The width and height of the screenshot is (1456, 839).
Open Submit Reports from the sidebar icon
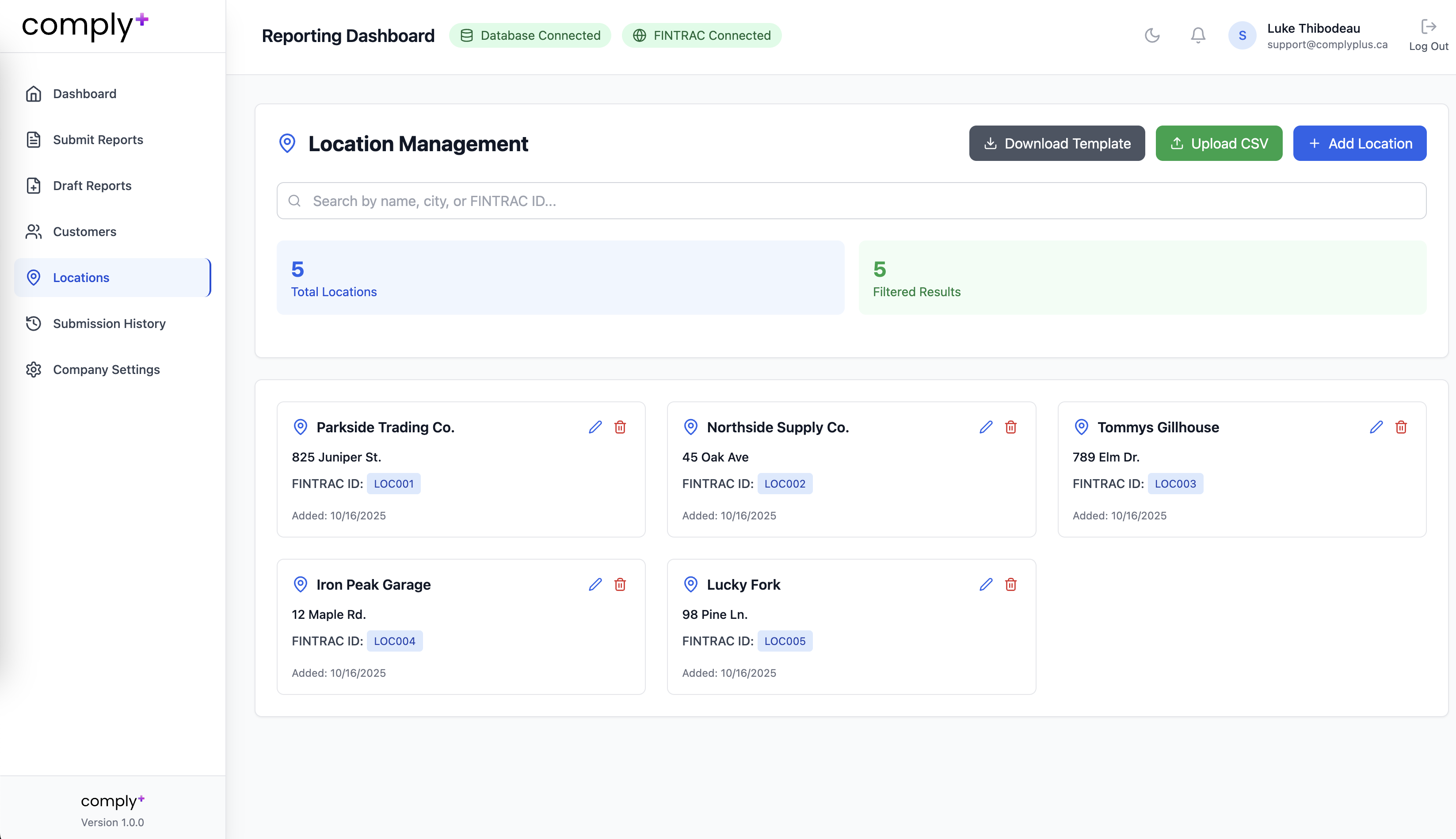click(33, 139)
